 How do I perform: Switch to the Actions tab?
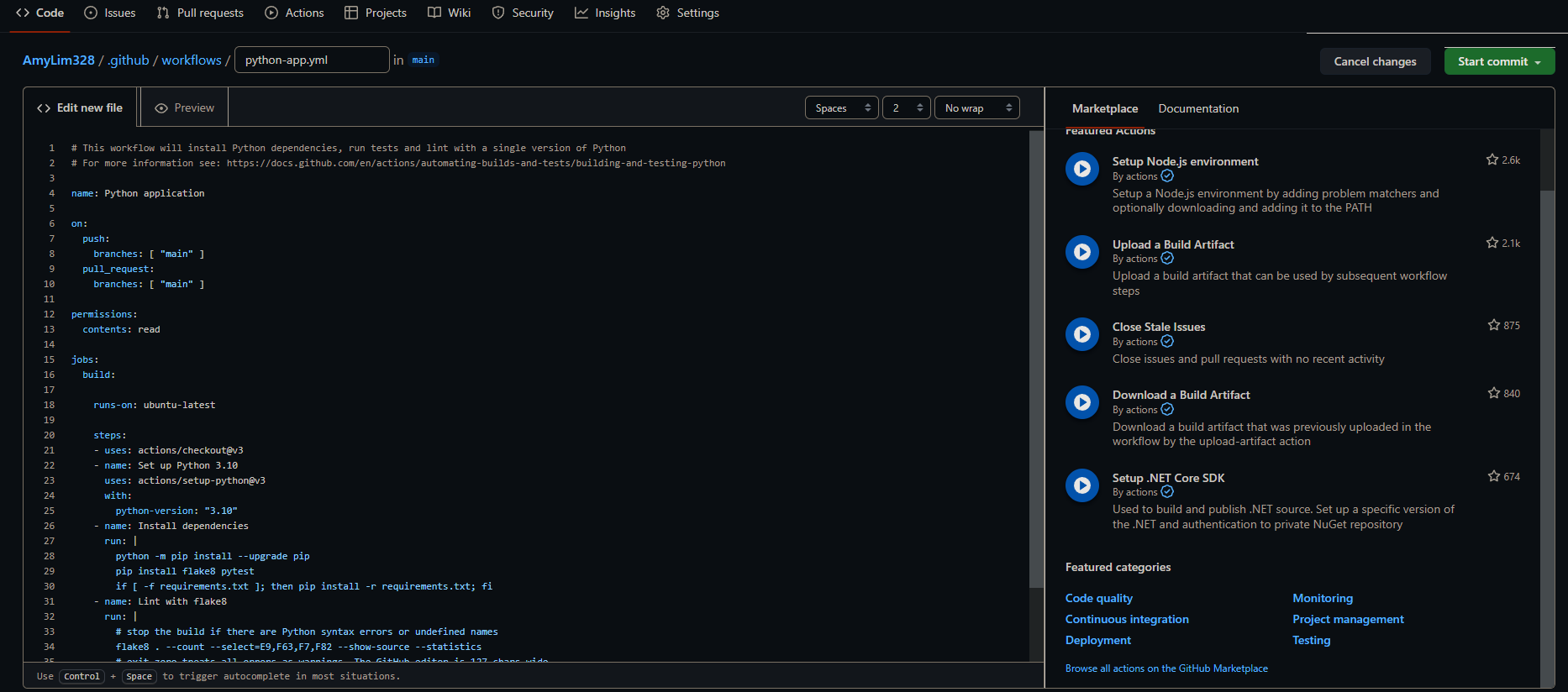294,13
